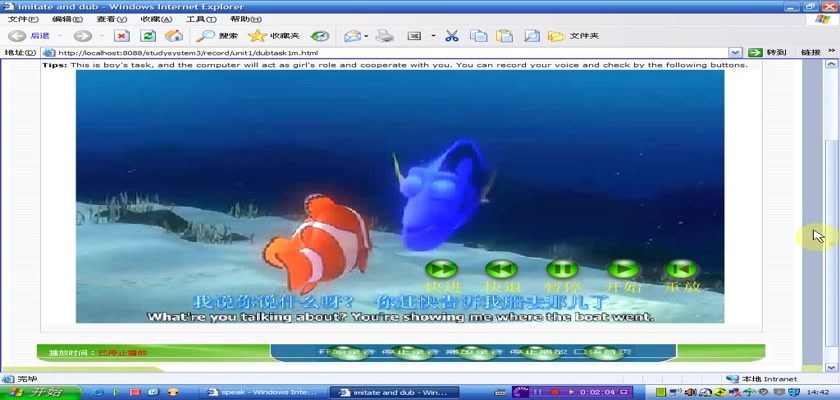Click the volume speaker tray icon
Image resolution: width=840 pixels, height=400 pixels.
point(691,393)
